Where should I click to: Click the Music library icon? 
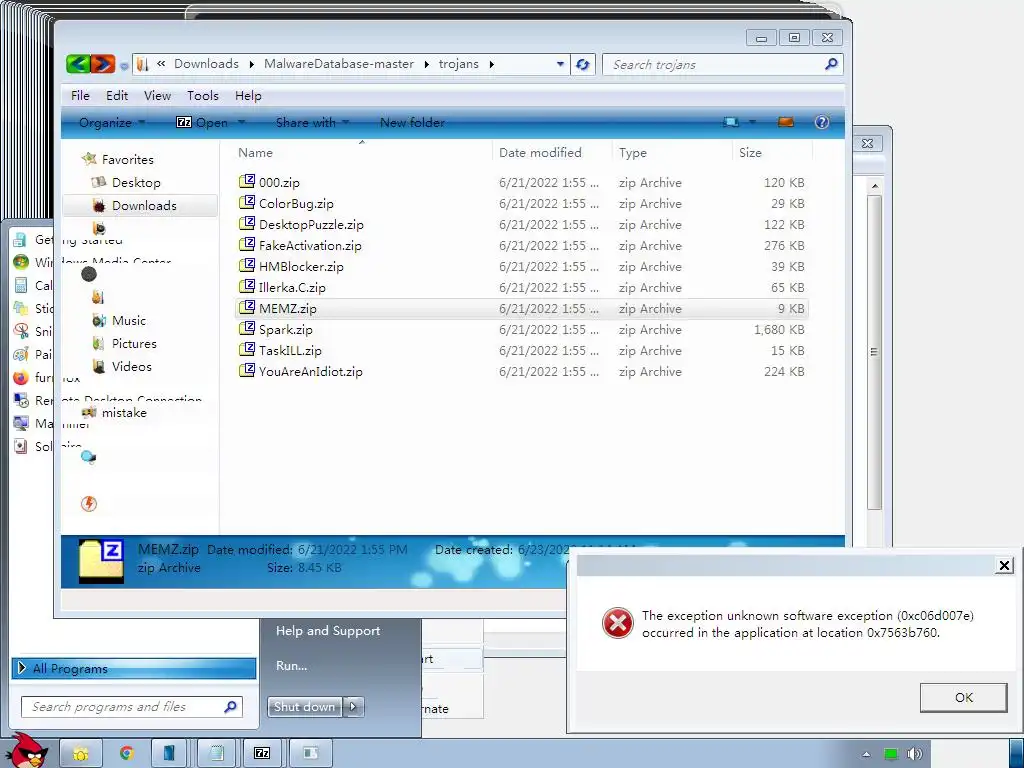pos(99,320)
